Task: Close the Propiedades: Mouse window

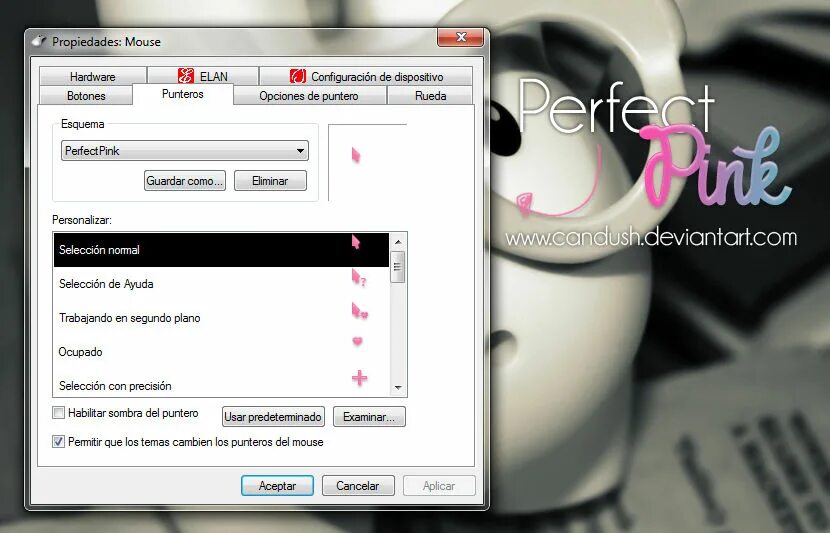Action: (x=461, y=37)
